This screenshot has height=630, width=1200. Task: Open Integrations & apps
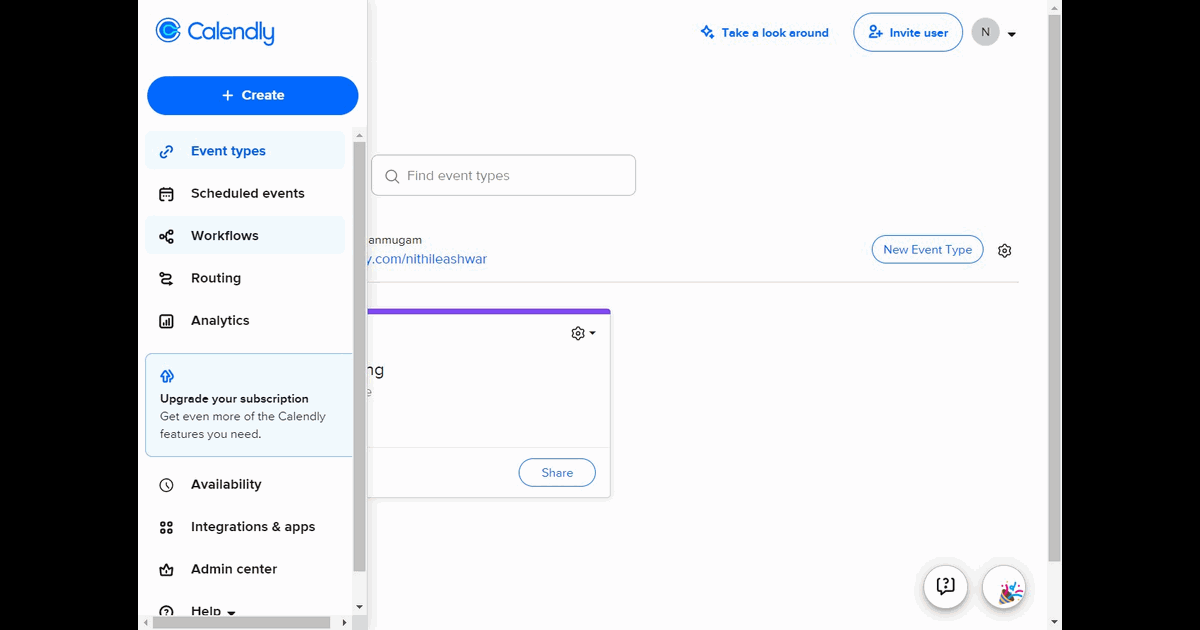click(245, 527)
